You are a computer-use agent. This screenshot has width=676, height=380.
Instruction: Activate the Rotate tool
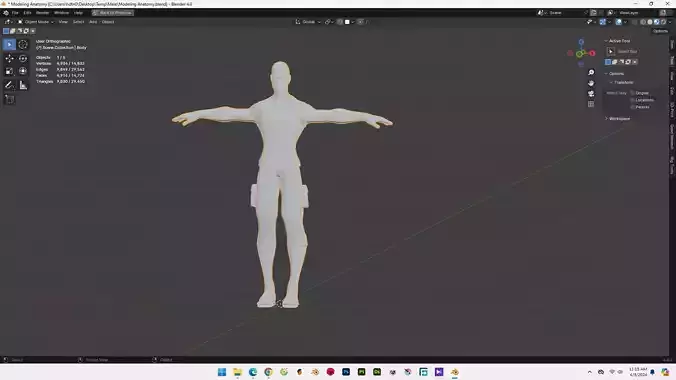[23, 58]
